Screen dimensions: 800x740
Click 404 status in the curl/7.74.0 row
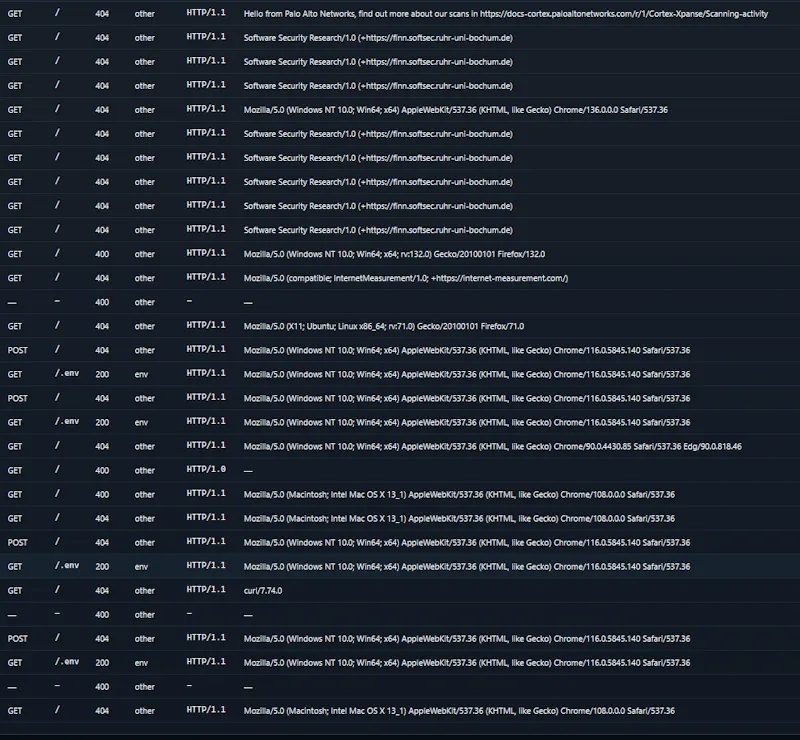102,590
